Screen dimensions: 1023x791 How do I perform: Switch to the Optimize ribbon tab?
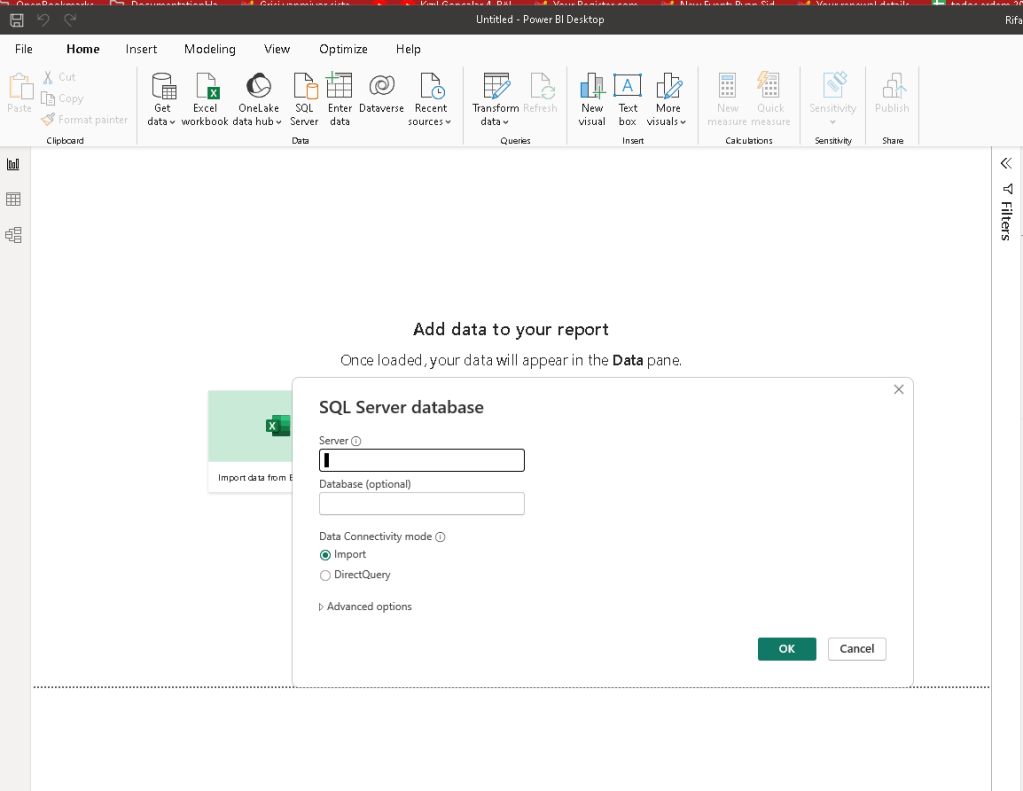click(x=343, y=49)
